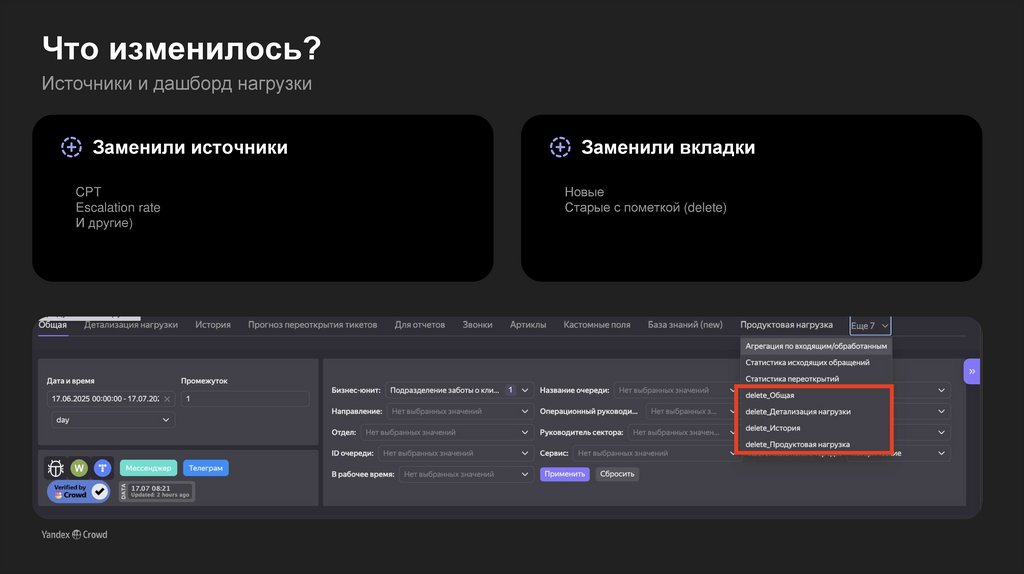
Task: Click the Сбросить button
Action: click(617, 474)
